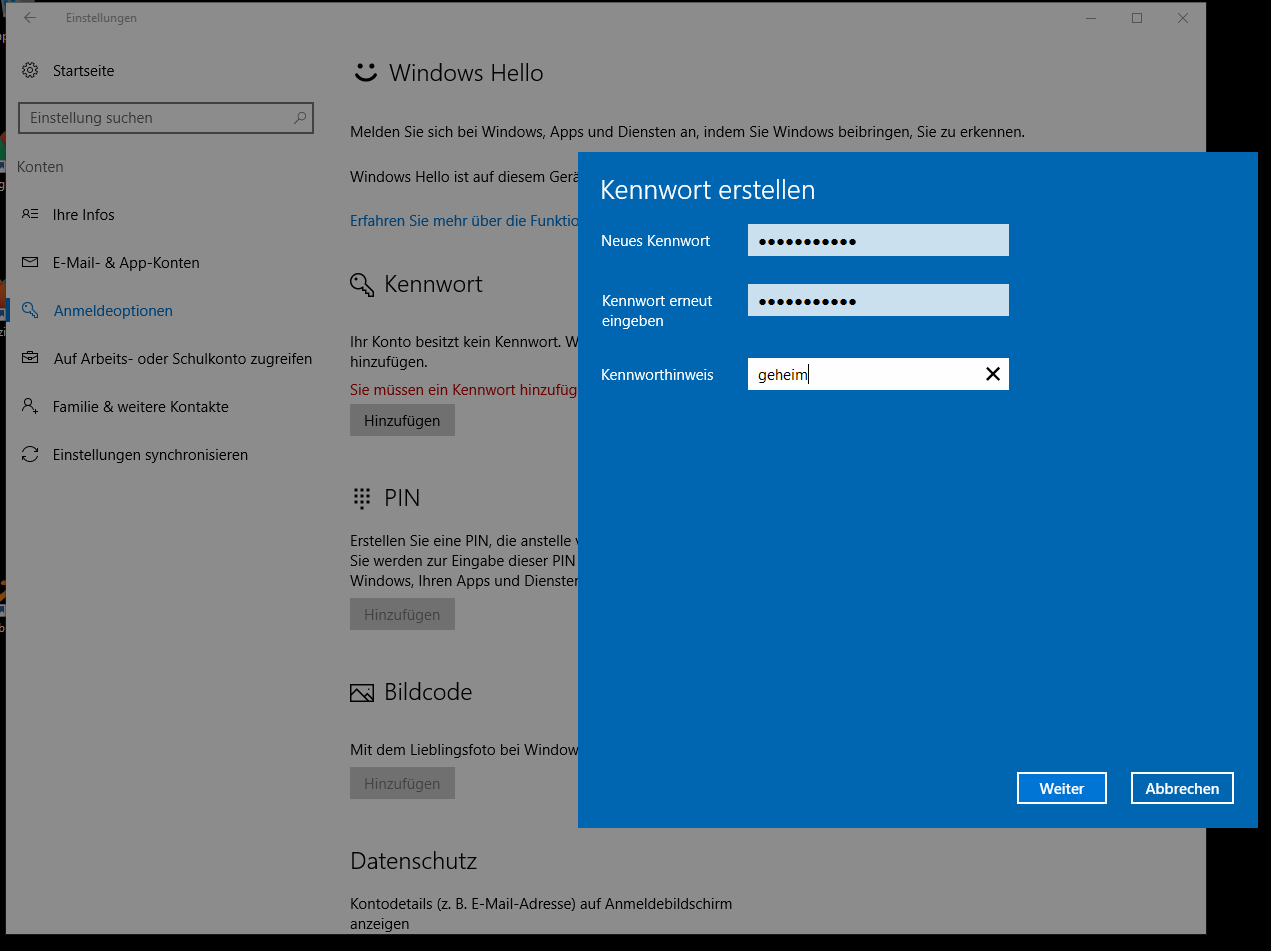Click red Sie müssen ein Kennwort warning
This screenshot has width=1271, height=951.
point(464,389)
